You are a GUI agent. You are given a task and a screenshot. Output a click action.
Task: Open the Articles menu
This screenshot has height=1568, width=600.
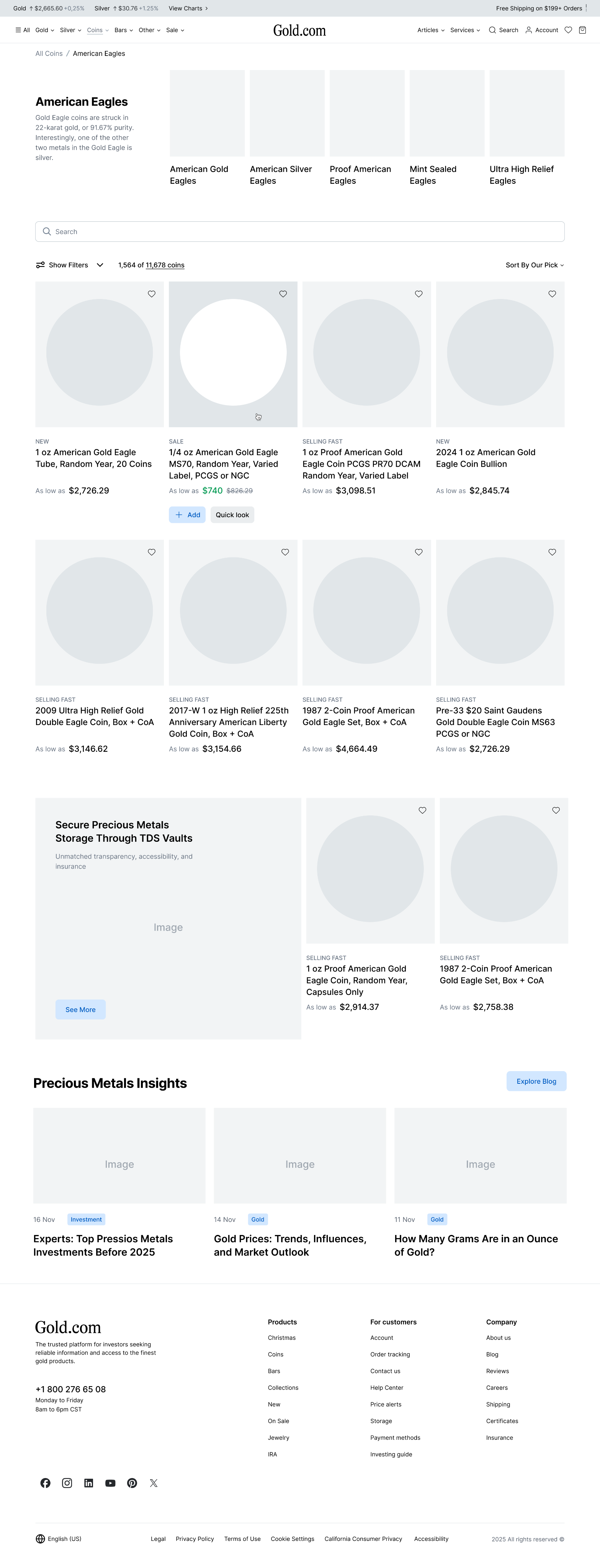(431, 30)
